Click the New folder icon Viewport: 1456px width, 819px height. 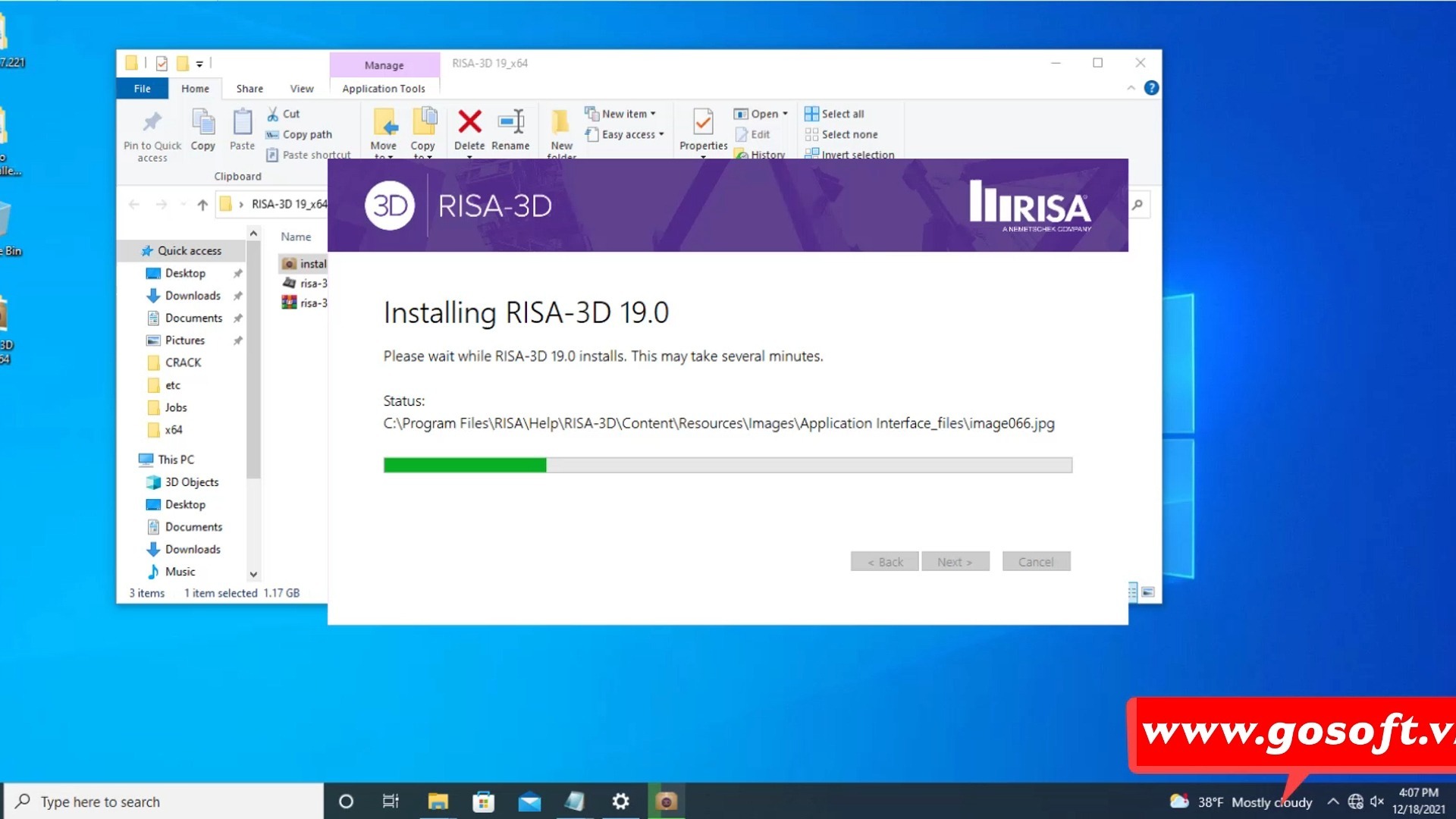tap(561, 121)
